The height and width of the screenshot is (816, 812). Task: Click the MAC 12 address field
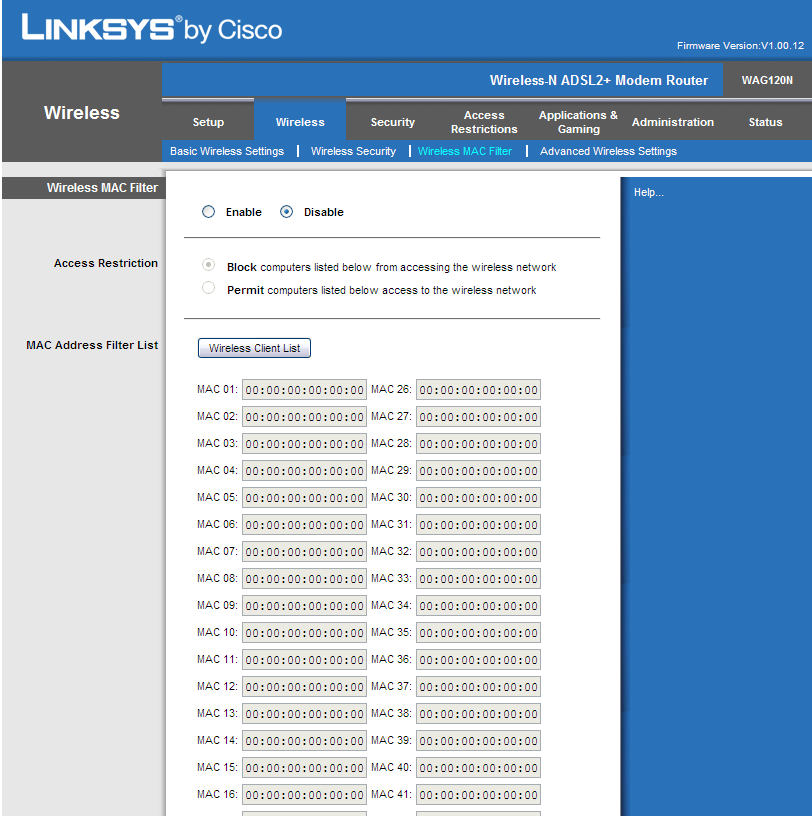tap(304, 687)
